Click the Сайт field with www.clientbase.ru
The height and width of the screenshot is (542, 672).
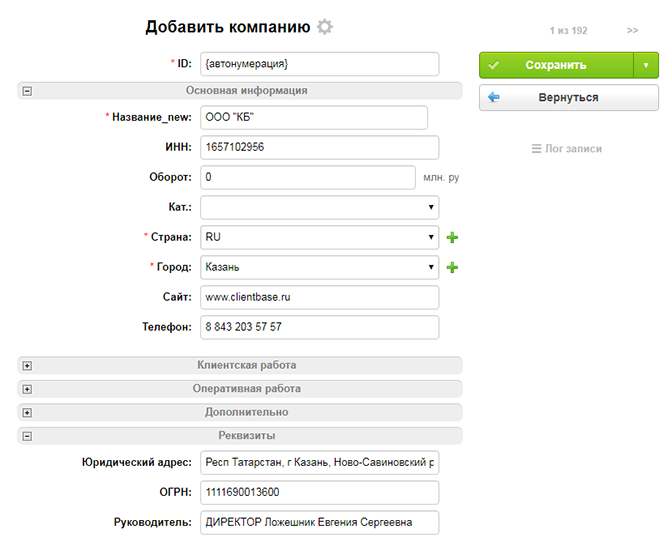point(320,297)
